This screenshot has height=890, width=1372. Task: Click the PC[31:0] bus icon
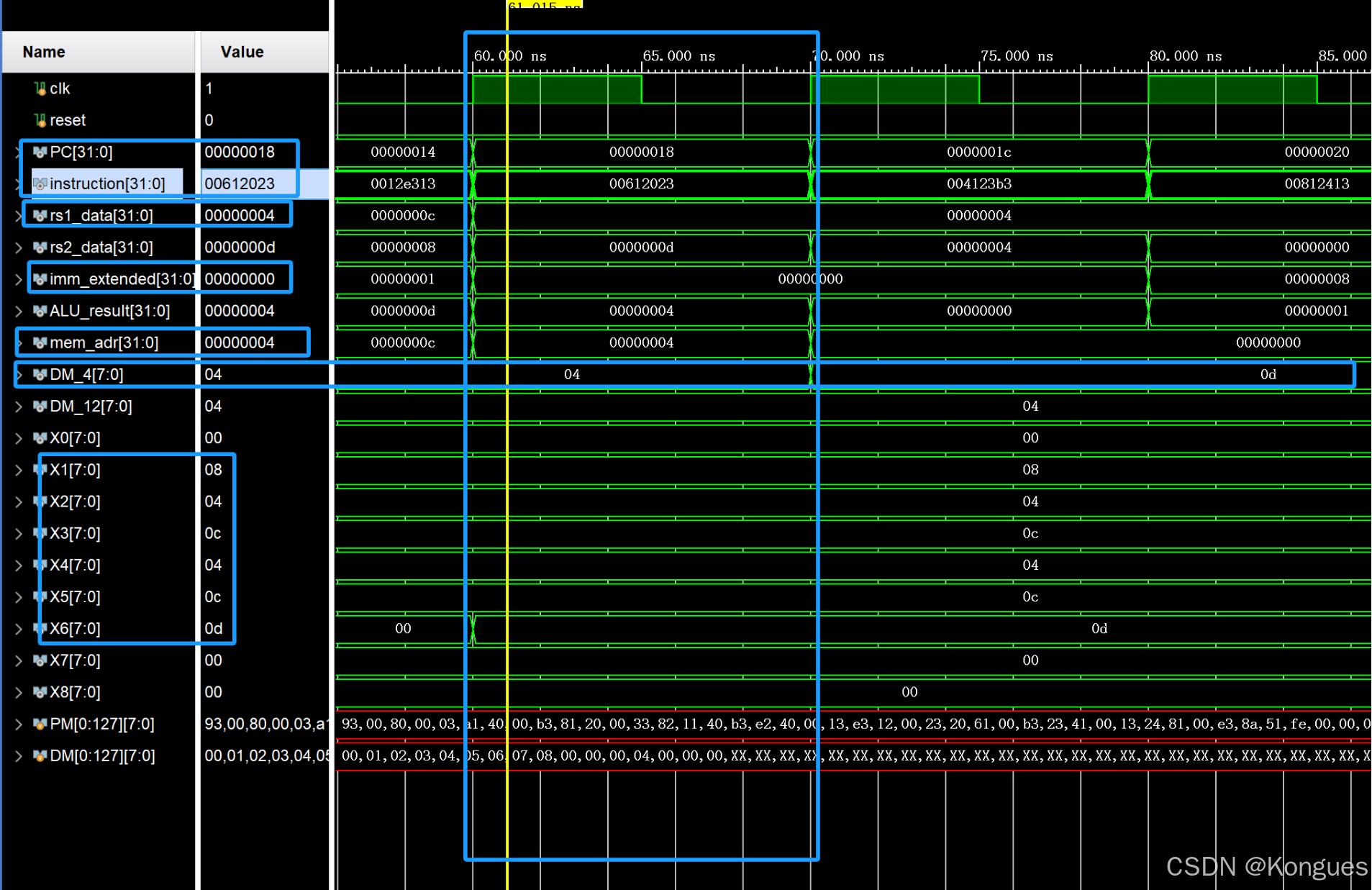tap(40, 152)
